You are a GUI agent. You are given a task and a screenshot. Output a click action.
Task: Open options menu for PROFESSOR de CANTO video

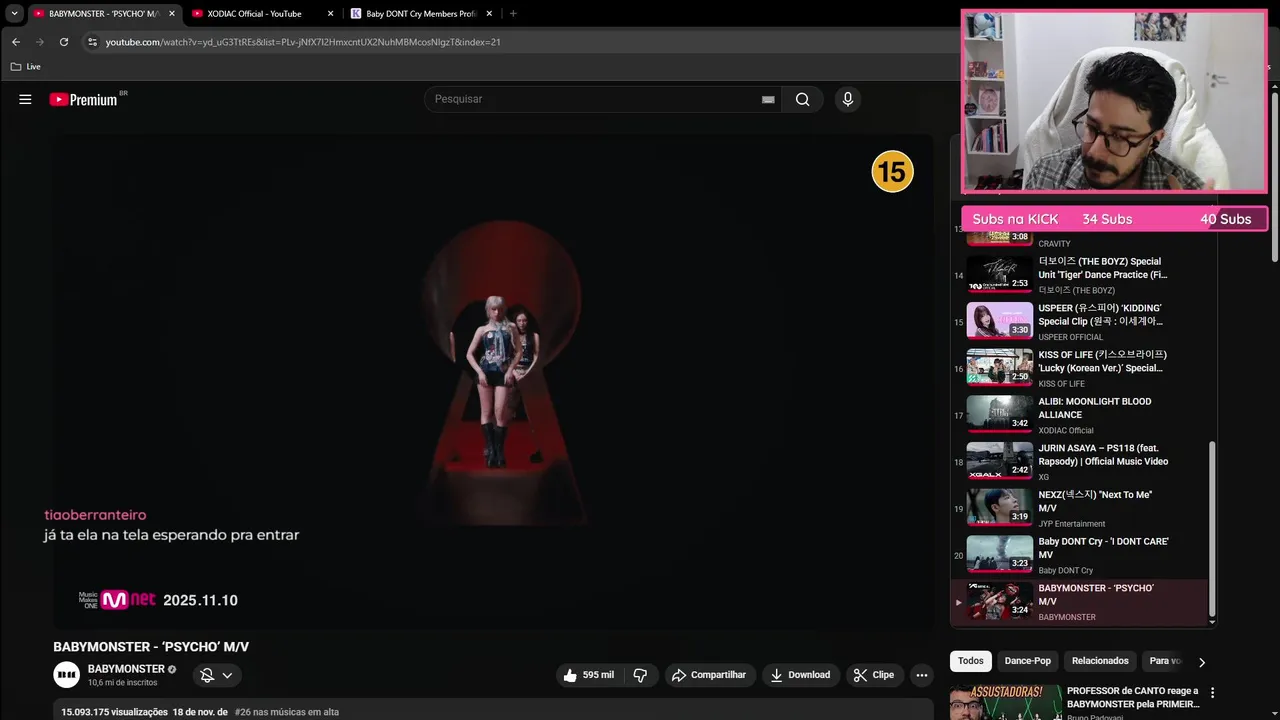[1213, 693]
